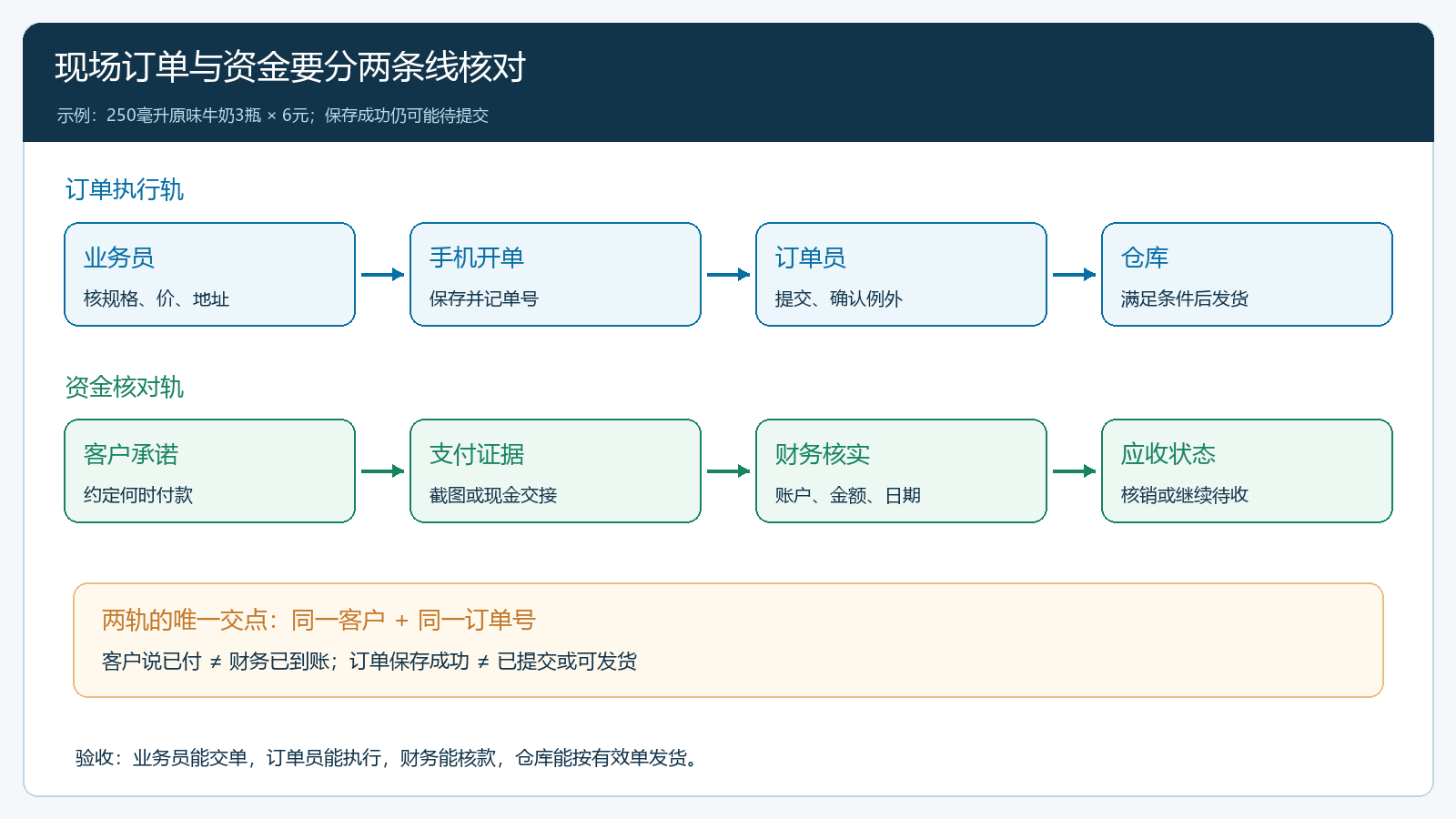1456x819 pixels.
Task: Click the 资金核对轨 section heading
Action: click(125, 387)
